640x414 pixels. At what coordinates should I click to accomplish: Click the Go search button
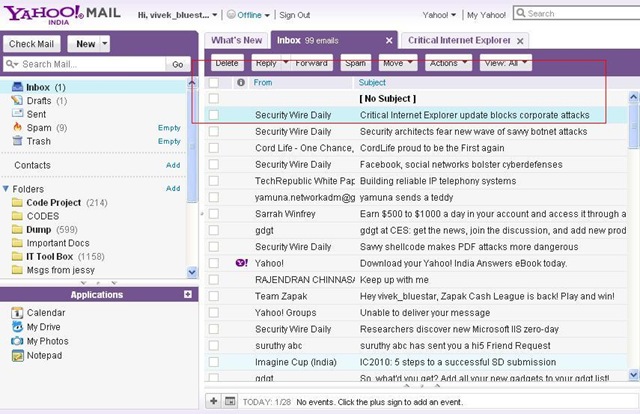pyautogui.click(x=178, y=65)
